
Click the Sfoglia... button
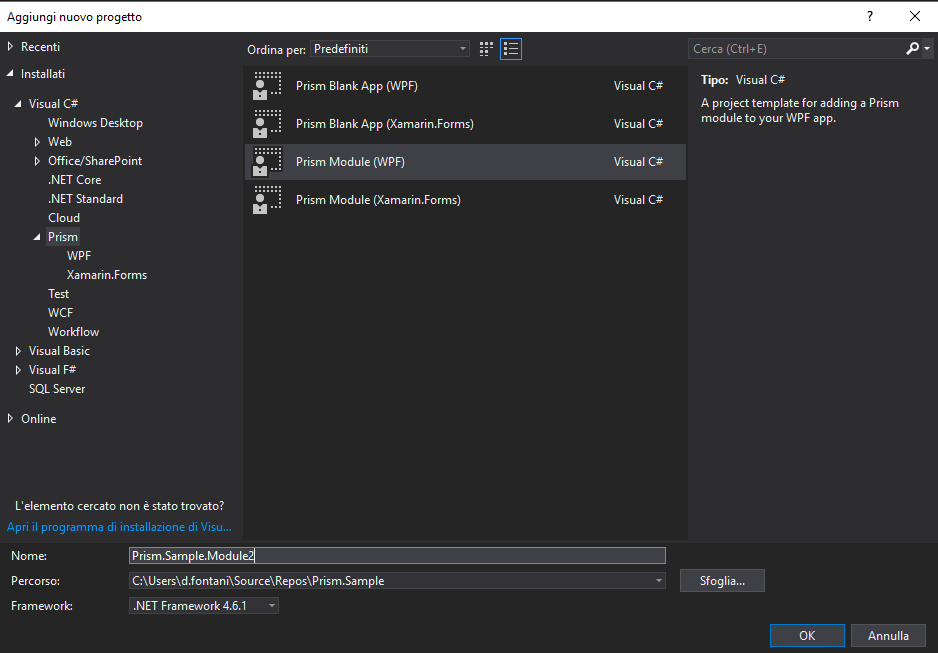(x=722, y=580)
